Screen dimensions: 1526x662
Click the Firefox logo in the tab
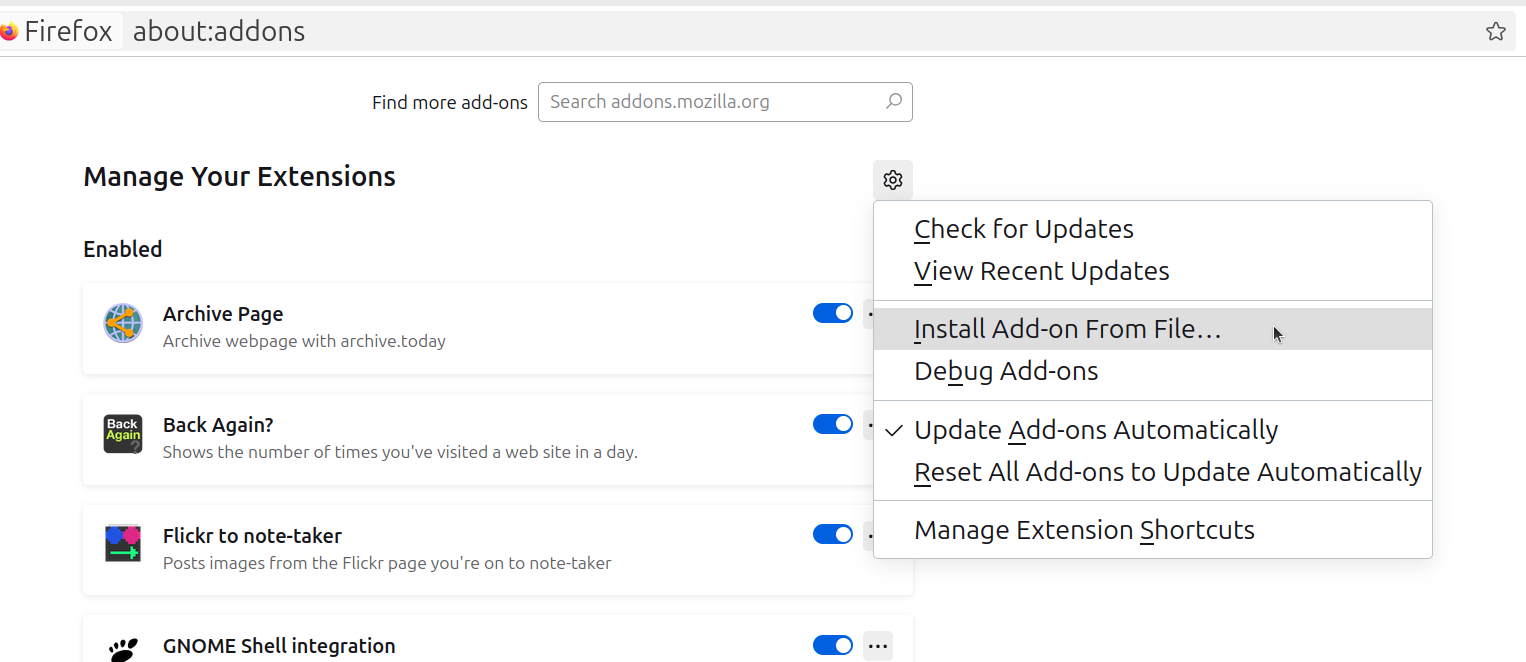[x=11, y=30]
